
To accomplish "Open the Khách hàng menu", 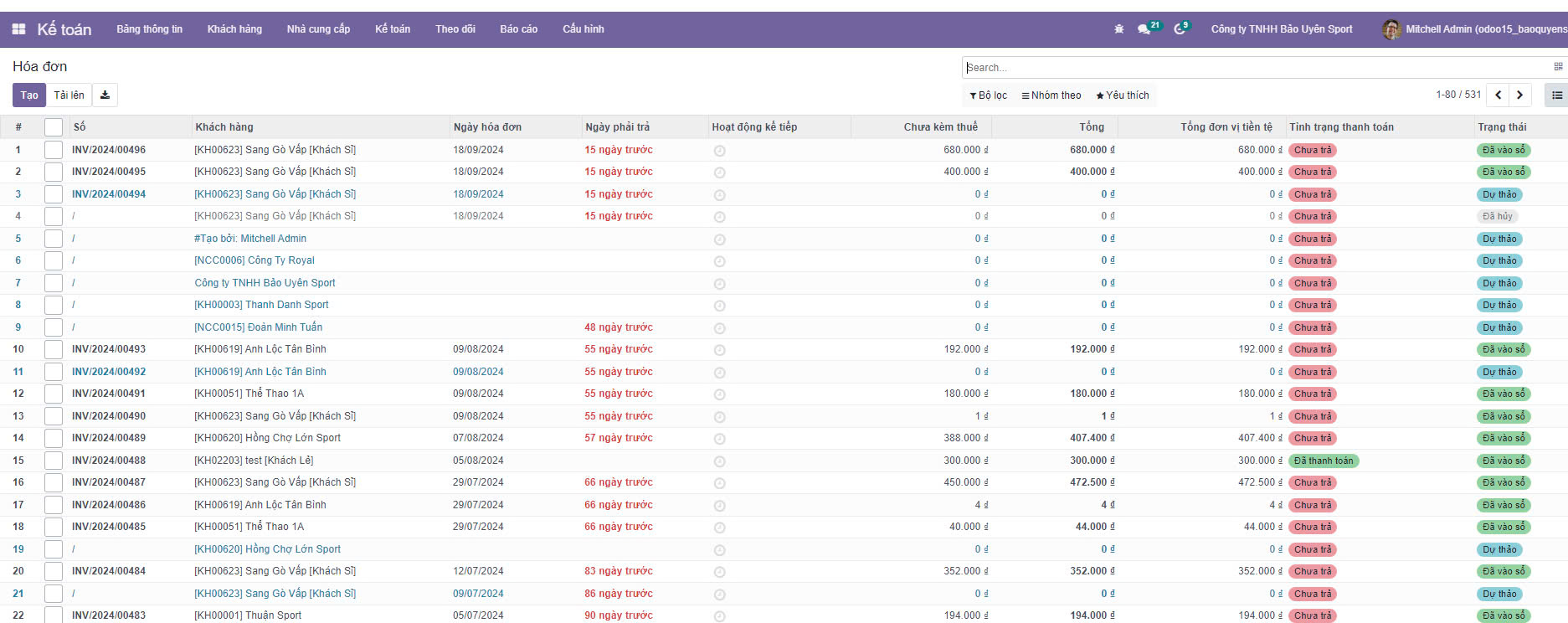I will (x=234, y=29).
